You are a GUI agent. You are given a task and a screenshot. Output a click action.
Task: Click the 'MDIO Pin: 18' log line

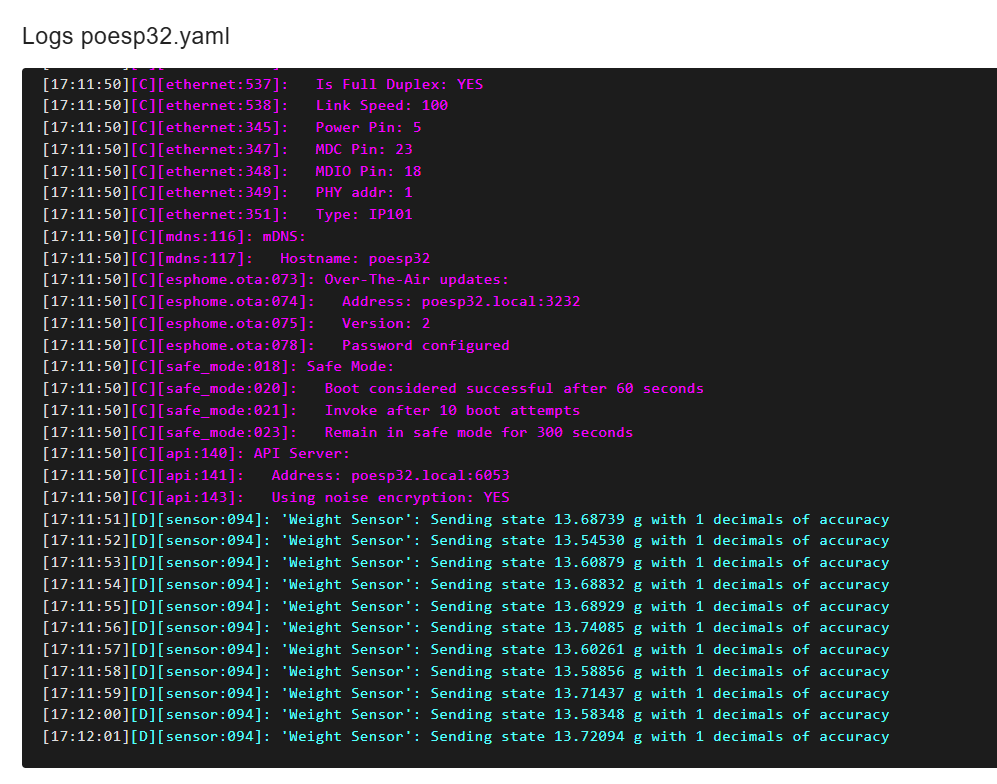click(x=231, y=171)
